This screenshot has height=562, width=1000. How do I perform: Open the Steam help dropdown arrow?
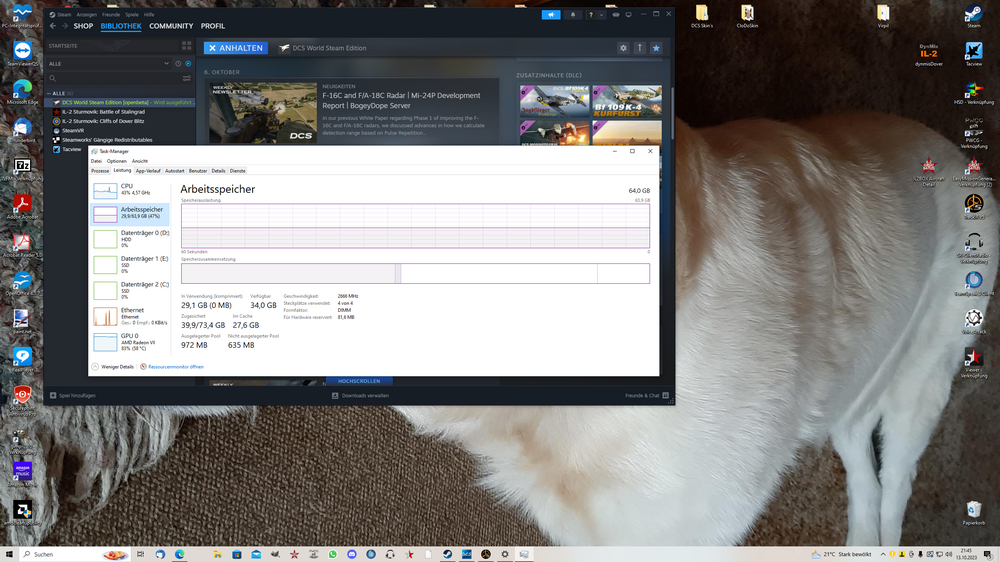coord(601,15)
